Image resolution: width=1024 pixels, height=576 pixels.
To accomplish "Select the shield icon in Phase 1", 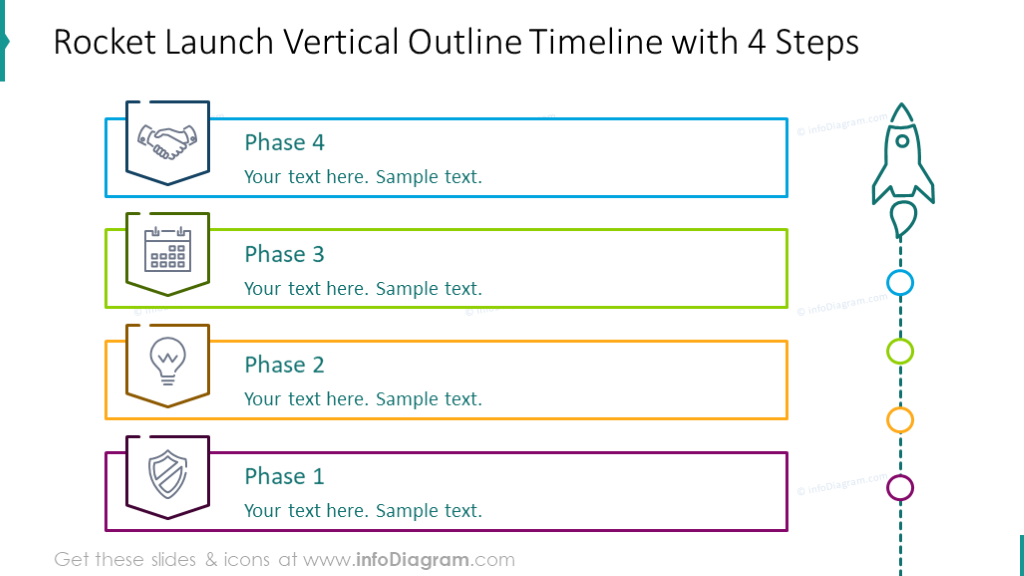I will (167, 473).
